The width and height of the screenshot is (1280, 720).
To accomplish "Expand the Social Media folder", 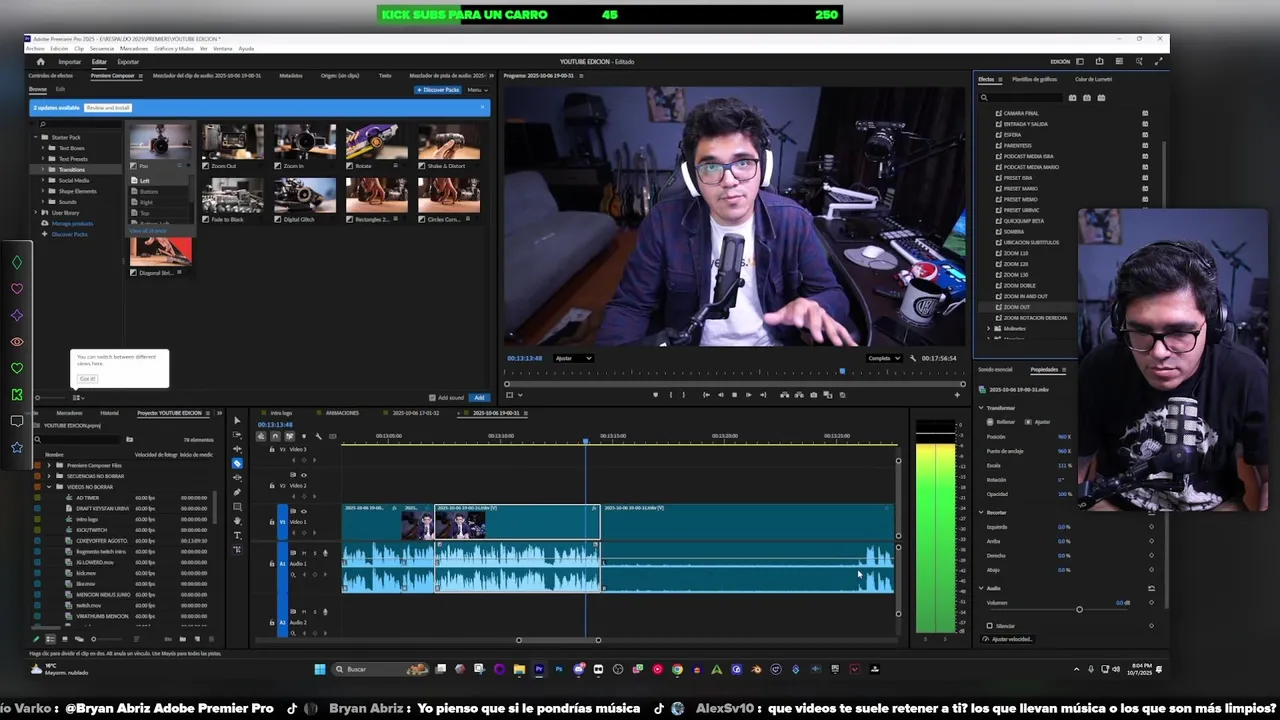I will [45, 180].
